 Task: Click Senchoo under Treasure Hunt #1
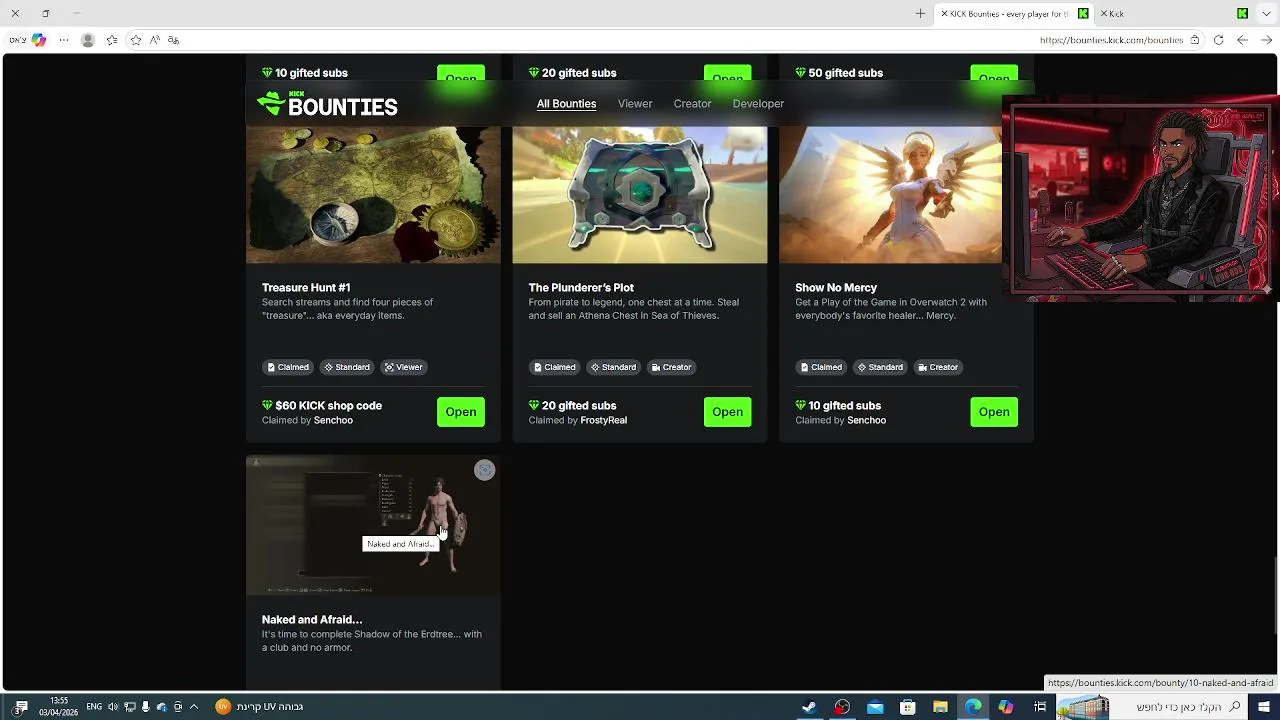pos(333,421)
